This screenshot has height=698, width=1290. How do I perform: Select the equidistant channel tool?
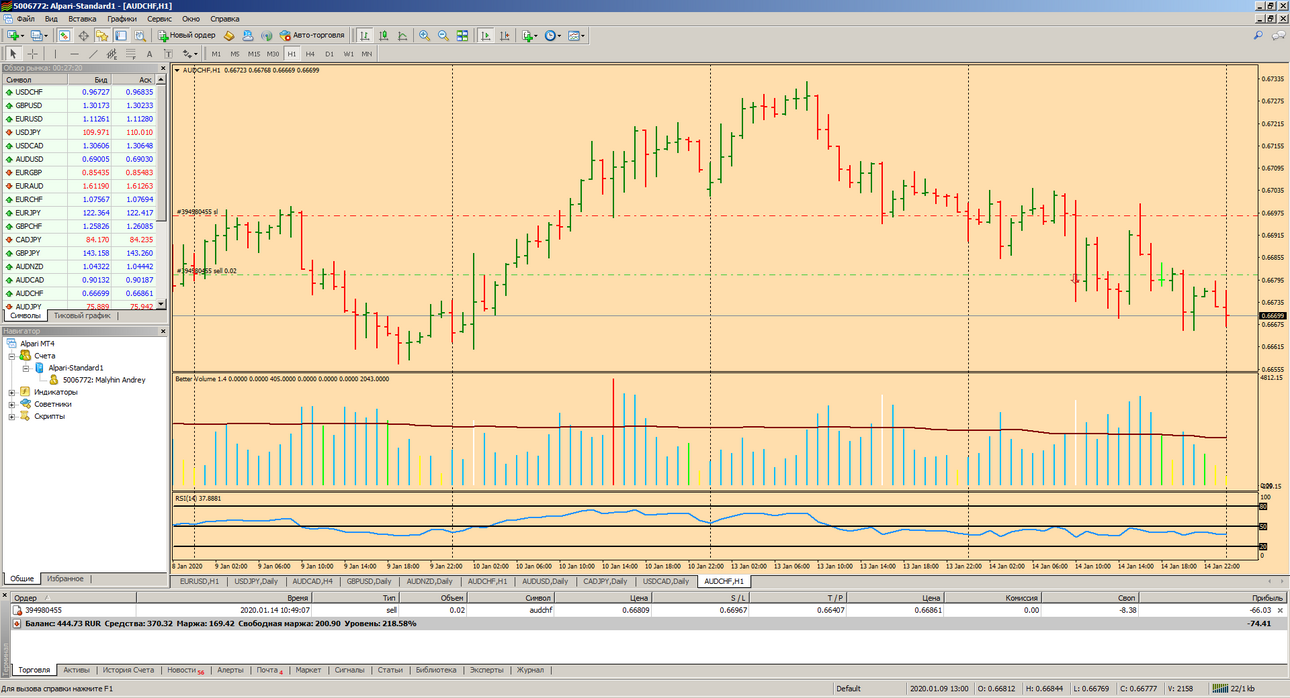point(112,53)
